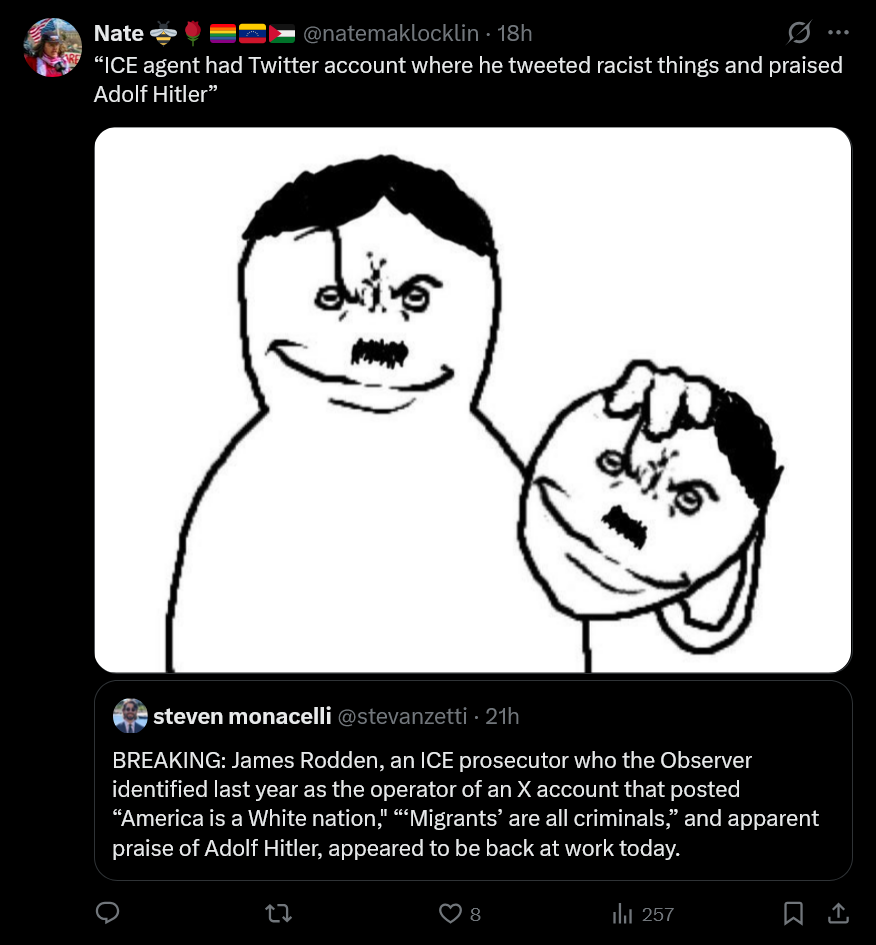View post analytics bar chart icon
The width and height of the screenshot is (876, 945).
622,914
